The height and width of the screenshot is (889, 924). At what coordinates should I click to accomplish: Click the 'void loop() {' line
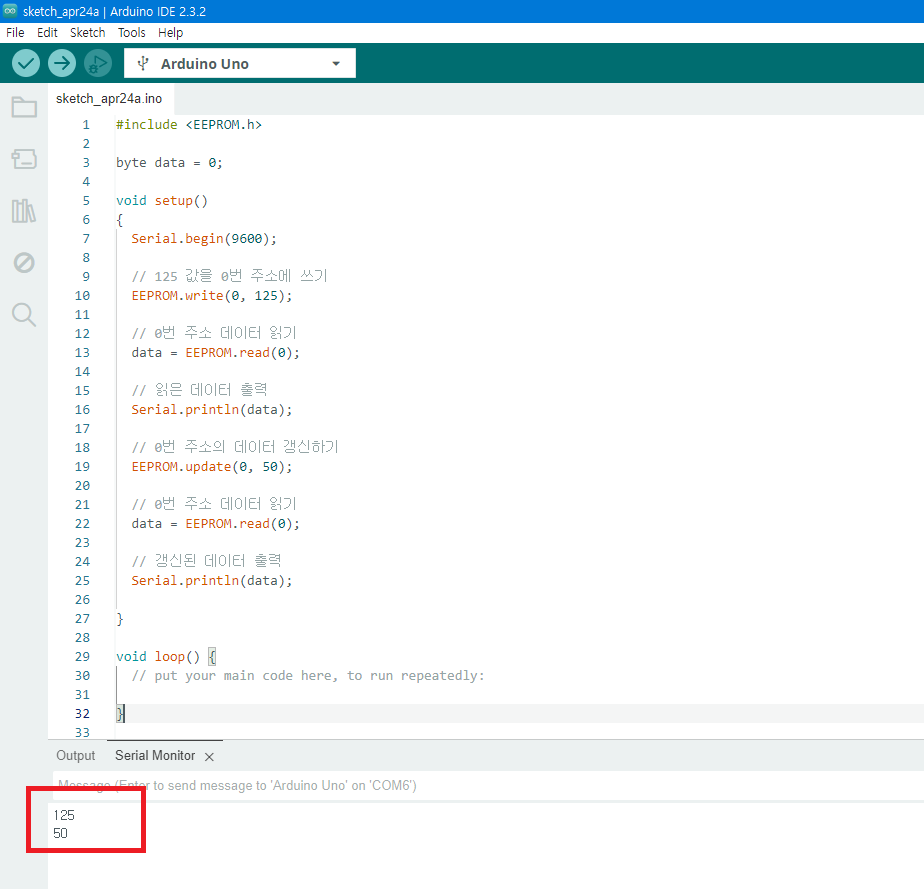(166, 656)
